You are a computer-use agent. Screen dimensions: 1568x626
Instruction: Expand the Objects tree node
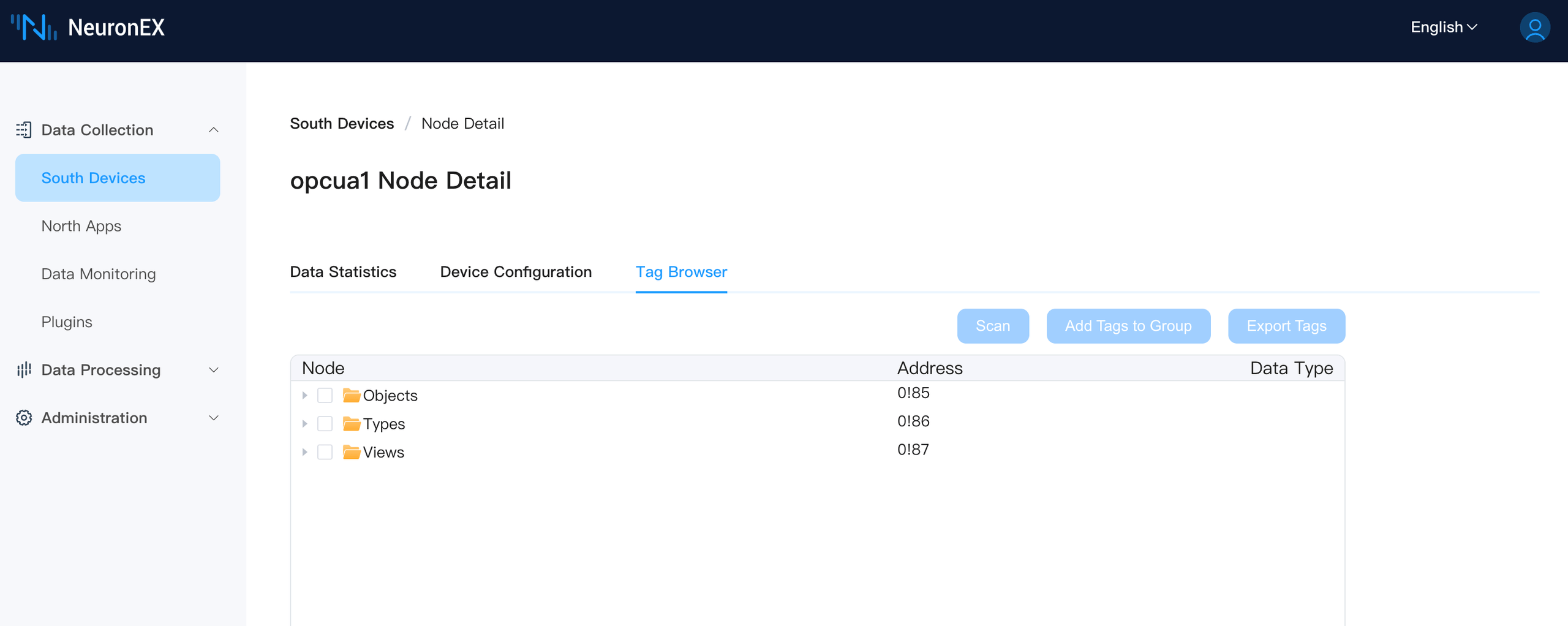304,395
